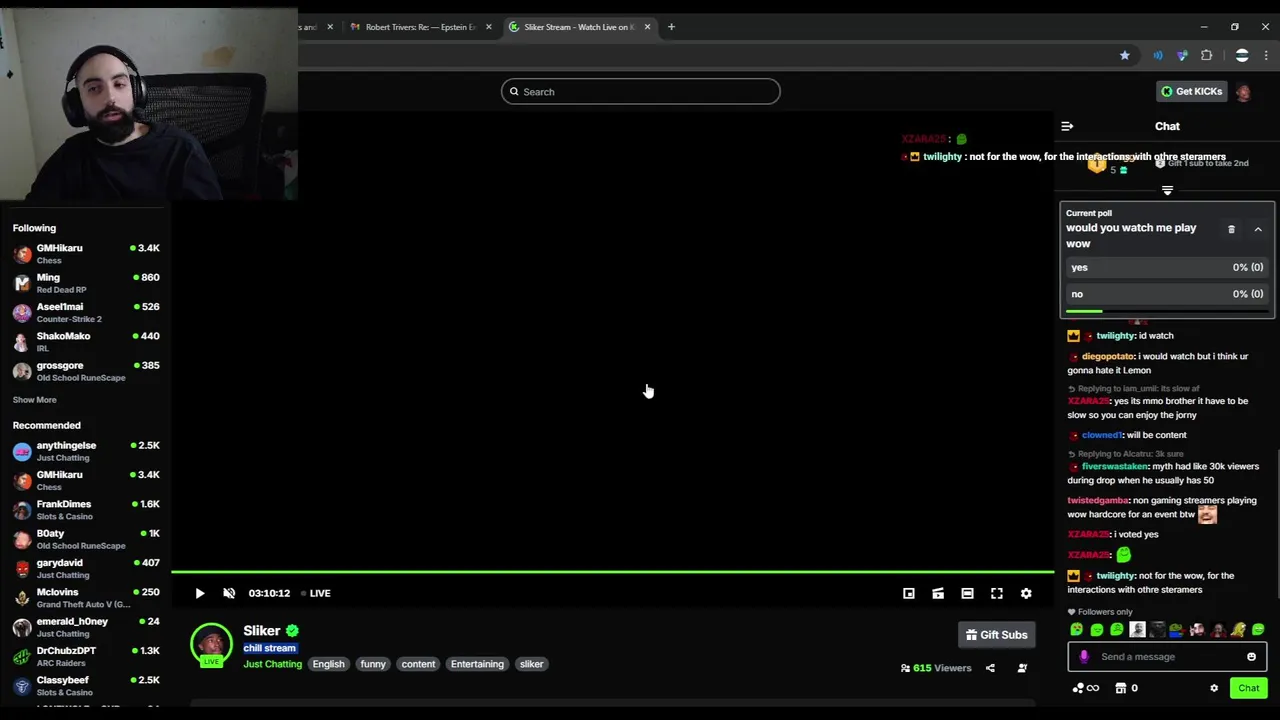Insert last green laughing emote
Image resolution: width=1280 pixels, height=720 pixels.
pos(1258,630)
